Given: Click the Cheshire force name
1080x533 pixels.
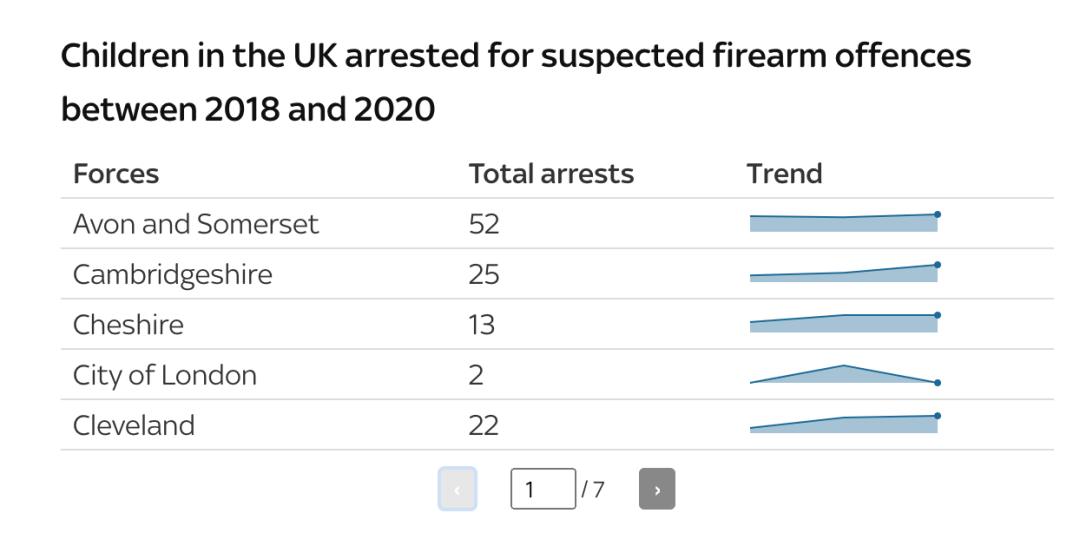Looking at the screenshot, I should coord(128,325).
